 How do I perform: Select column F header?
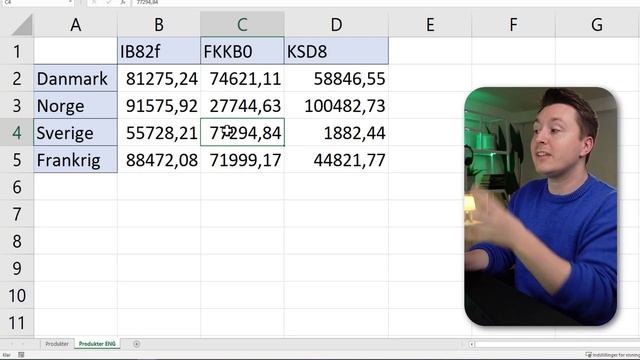click(513, 25)
